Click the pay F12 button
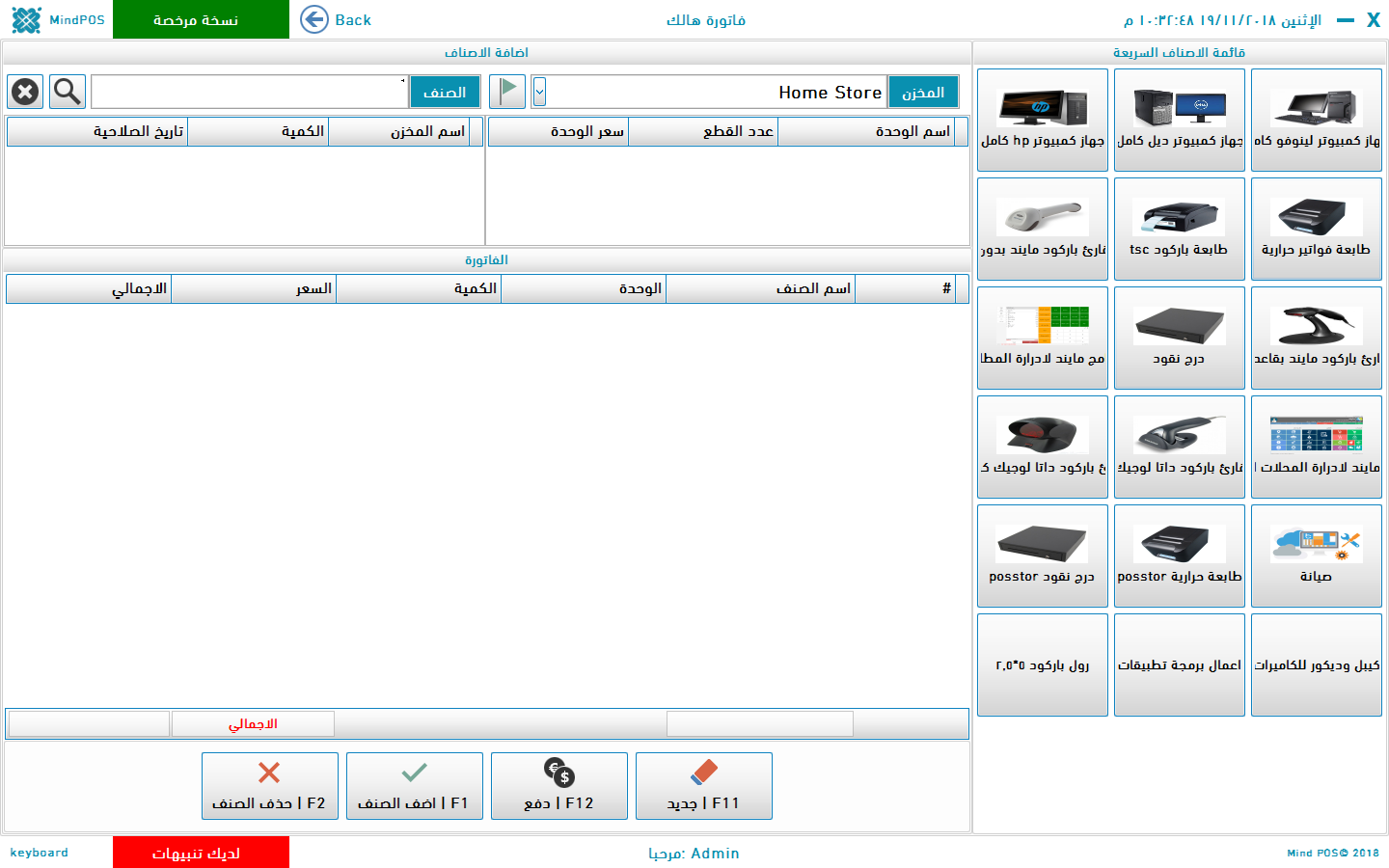Viewport: 1389px width, 868px height. click(559, 786)
